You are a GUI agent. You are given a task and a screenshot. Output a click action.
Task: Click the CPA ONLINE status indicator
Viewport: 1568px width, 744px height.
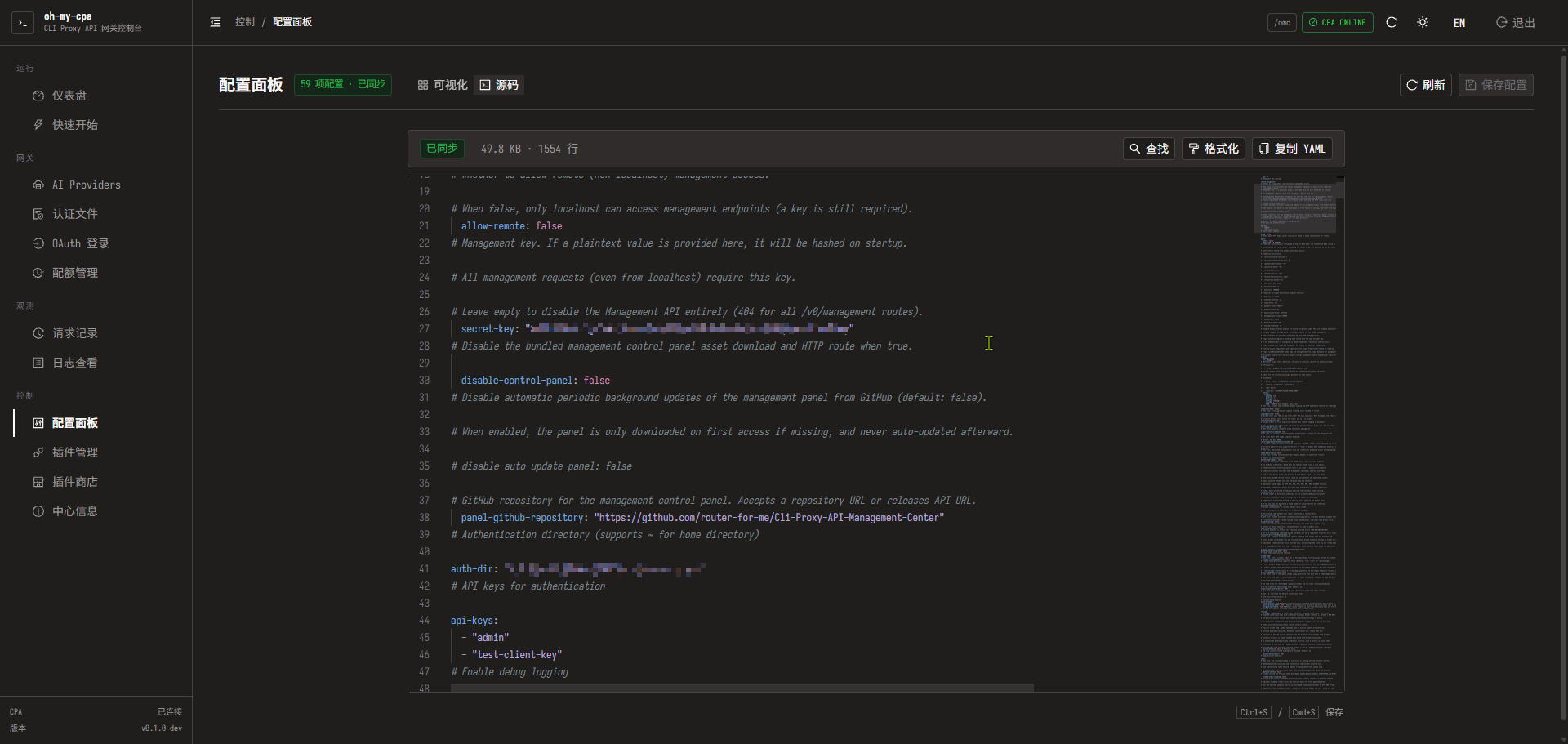(1338, 23)
